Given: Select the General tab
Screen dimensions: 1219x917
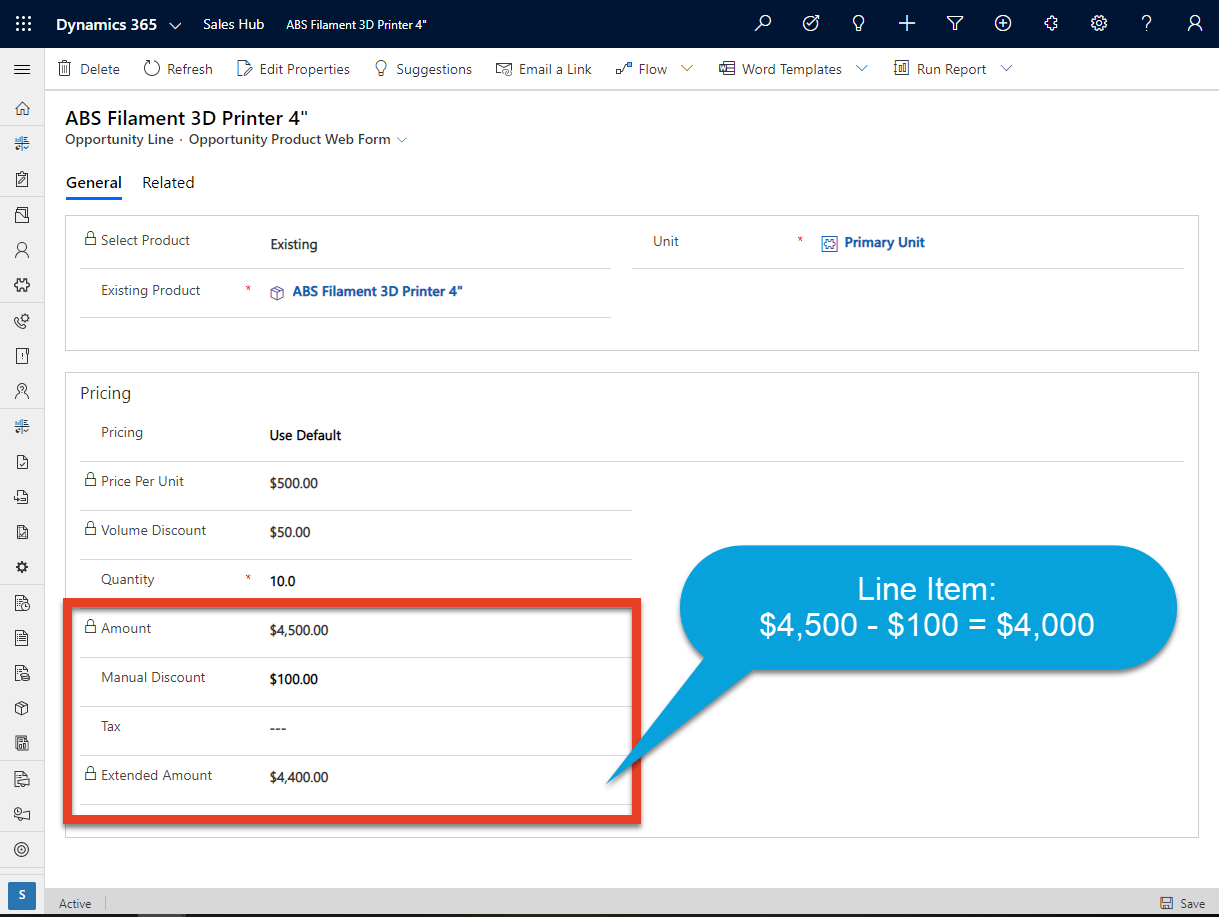Looking at the screenshot, I should point(93,182).
